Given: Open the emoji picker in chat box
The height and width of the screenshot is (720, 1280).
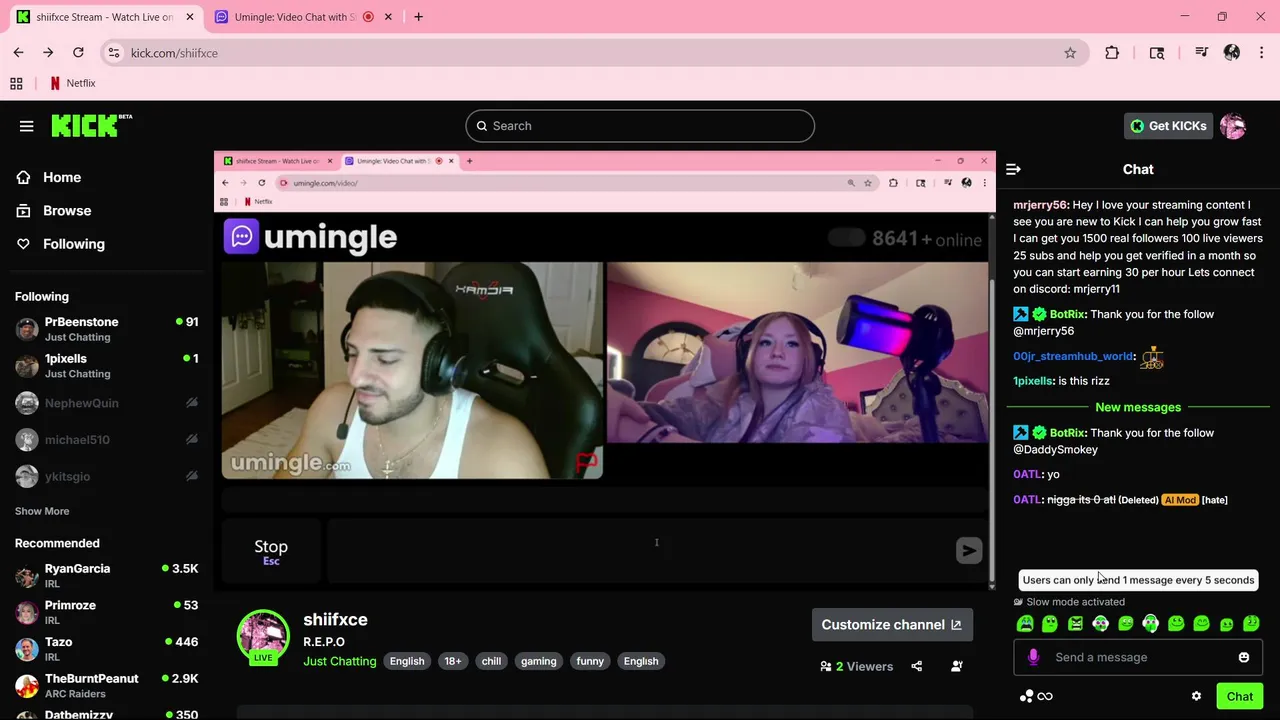Looking at the screenshot, I should (x=1244, y=657).
